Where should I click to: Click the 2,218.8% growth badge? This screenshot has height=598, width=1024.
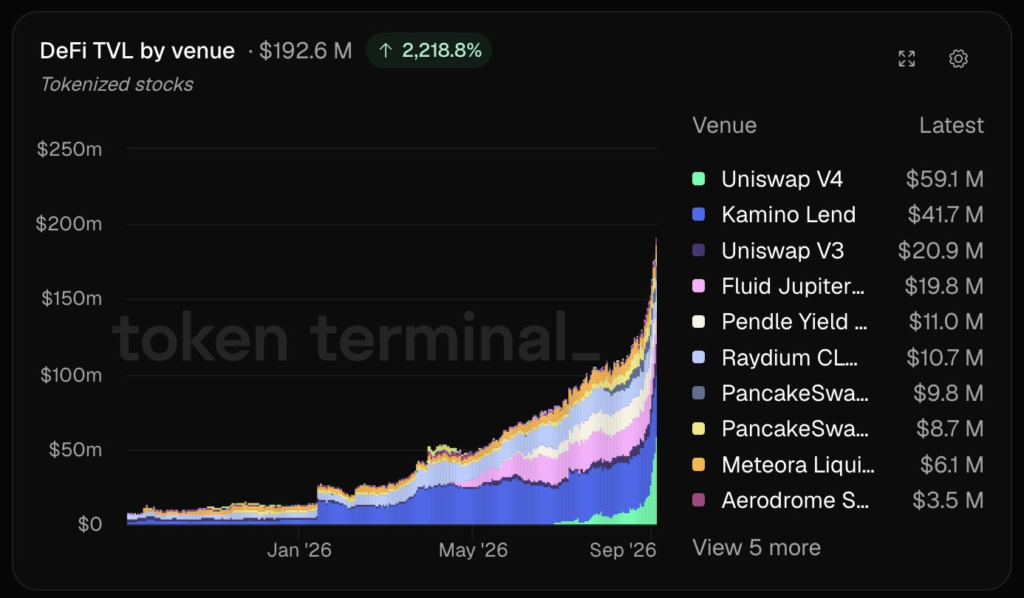(429, 50)
